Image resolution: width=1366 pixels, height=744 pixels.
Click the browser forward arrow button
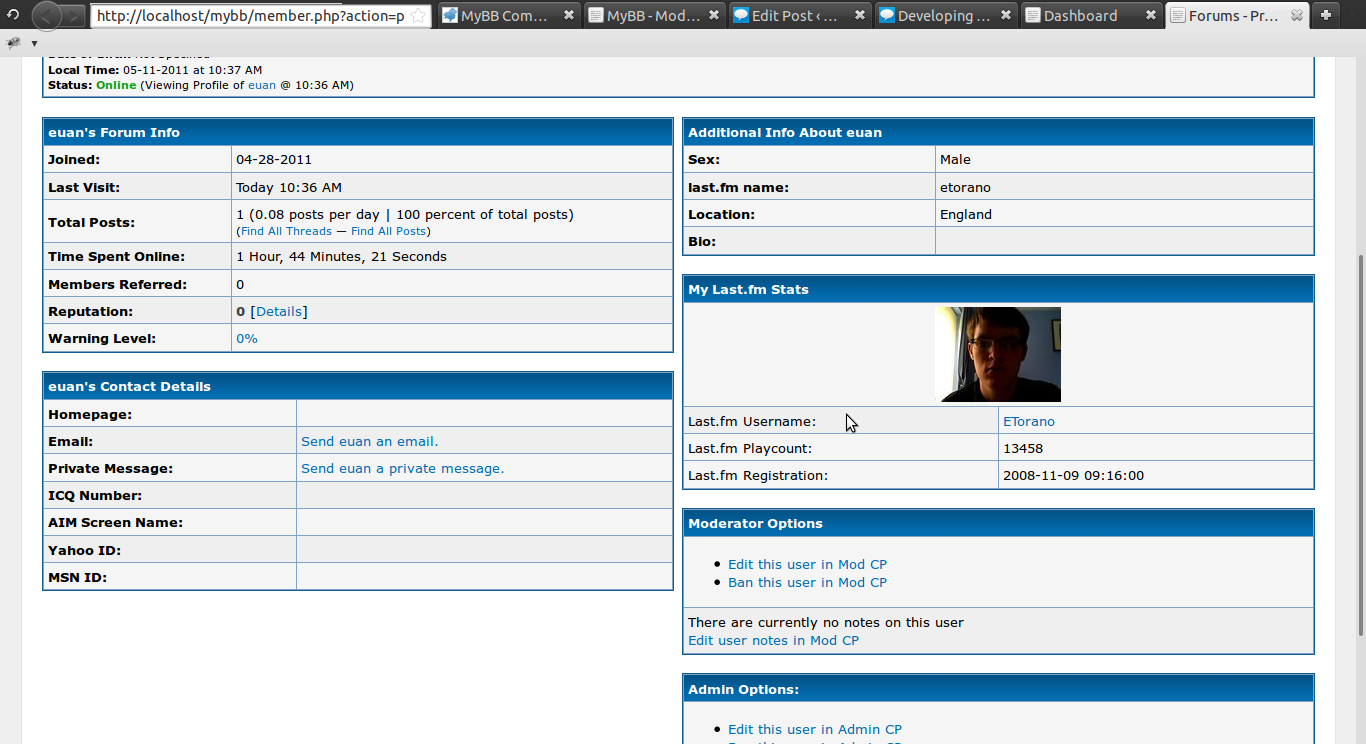point(75,16)
